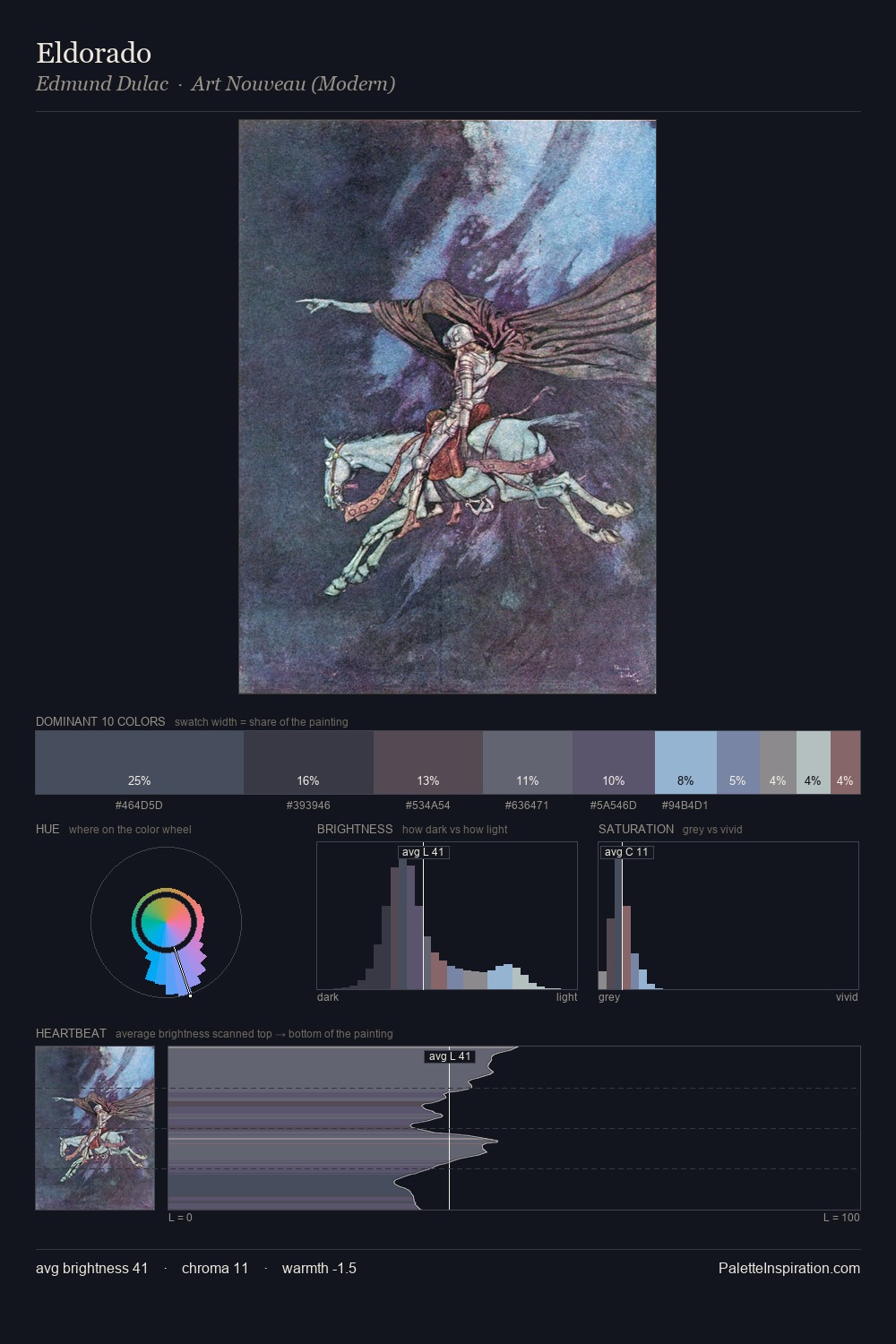Screen dimensions: 896x1344
Task: Click the 'HUE' section heading
Action: (x=47, y=829)
